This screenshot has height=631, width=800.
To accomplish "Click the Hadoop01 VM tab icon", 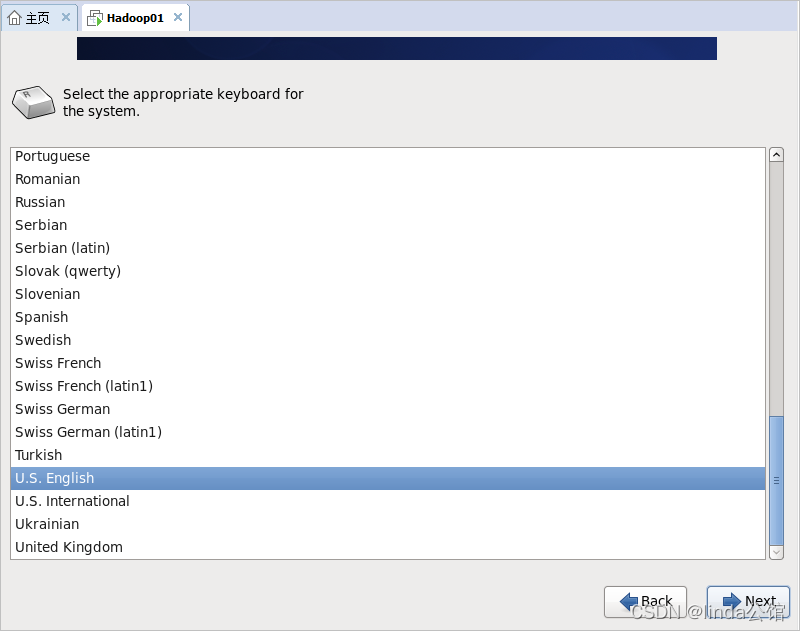I will point(95,18).
